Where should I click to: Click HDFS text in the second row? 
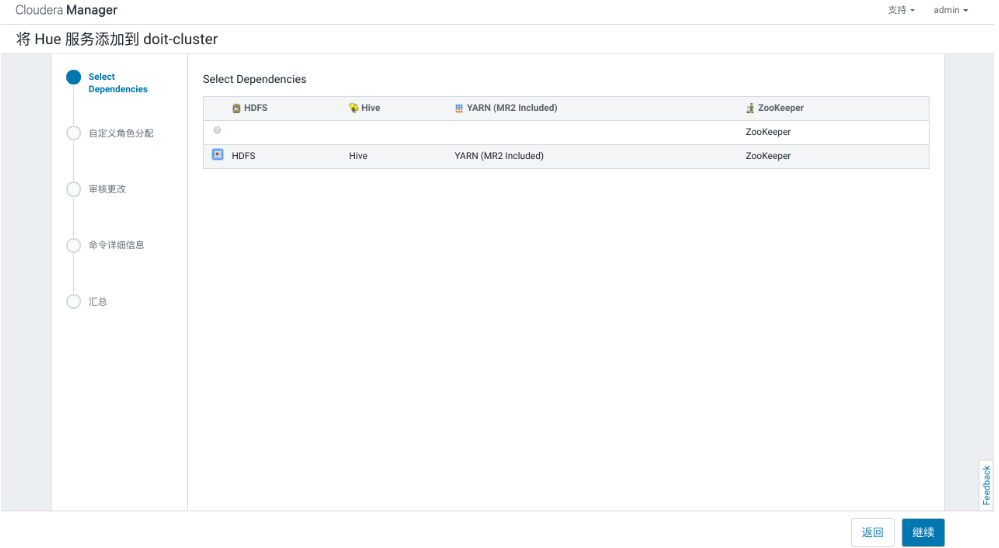pos(243,156)
